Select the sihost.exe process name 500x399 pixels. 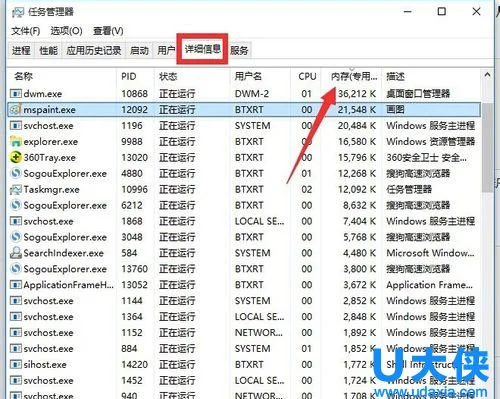(x=45, y=365)
